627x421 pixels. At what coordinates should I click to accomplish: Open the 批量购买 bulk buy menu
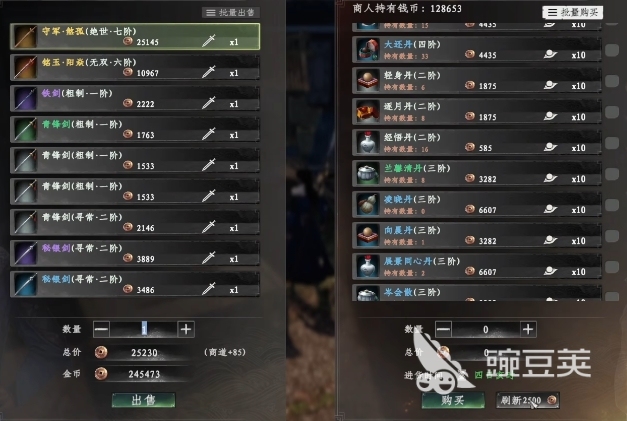coord(573,12)
